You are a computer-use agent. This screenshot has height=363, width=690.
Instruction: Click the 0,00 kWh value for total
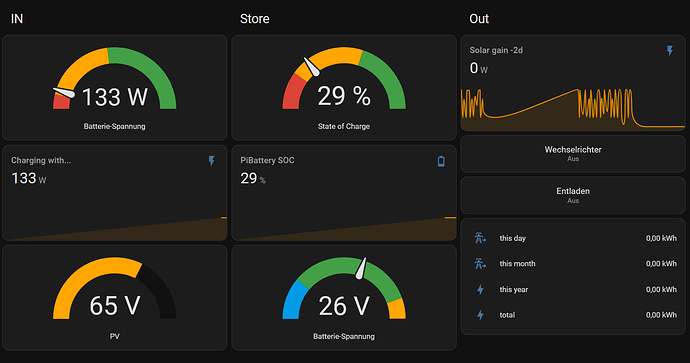tap(661, 315)
